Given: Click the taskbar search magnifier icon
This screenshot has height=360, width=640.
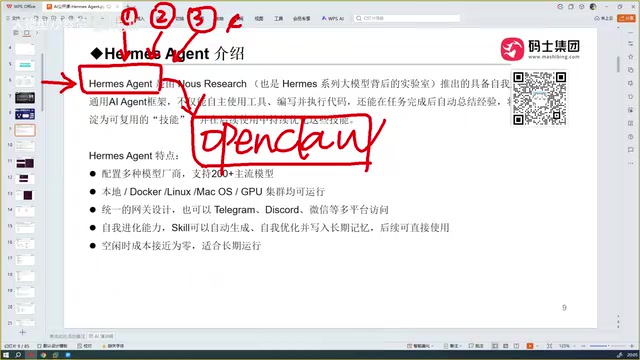Looking at the screenshot, I should 18,355.
